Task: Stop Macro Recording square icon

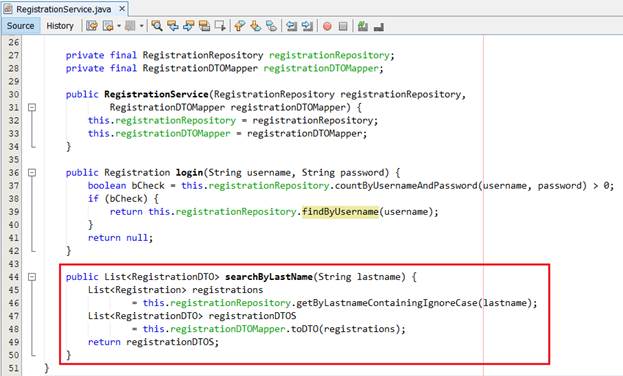Action: pos(343,27)
